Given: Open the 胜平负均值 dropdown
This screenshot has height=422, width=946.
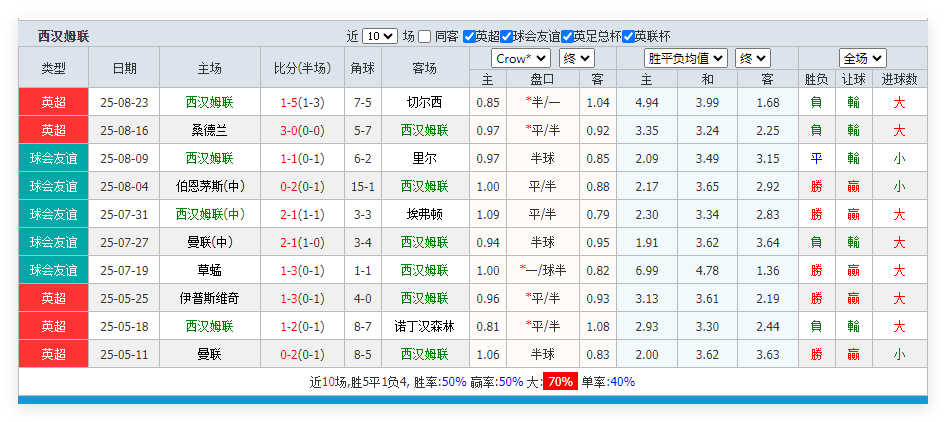Looking at the screenshot, I should click(x=685, y=59).
